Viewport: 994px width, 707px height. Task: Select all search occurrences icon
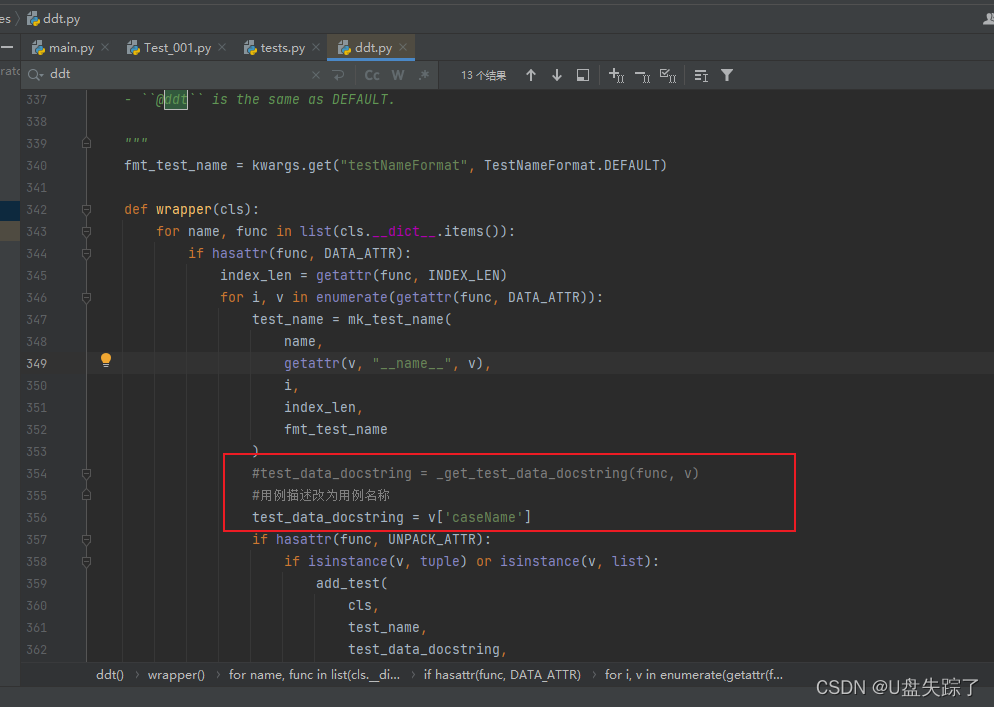click(583, 75)
